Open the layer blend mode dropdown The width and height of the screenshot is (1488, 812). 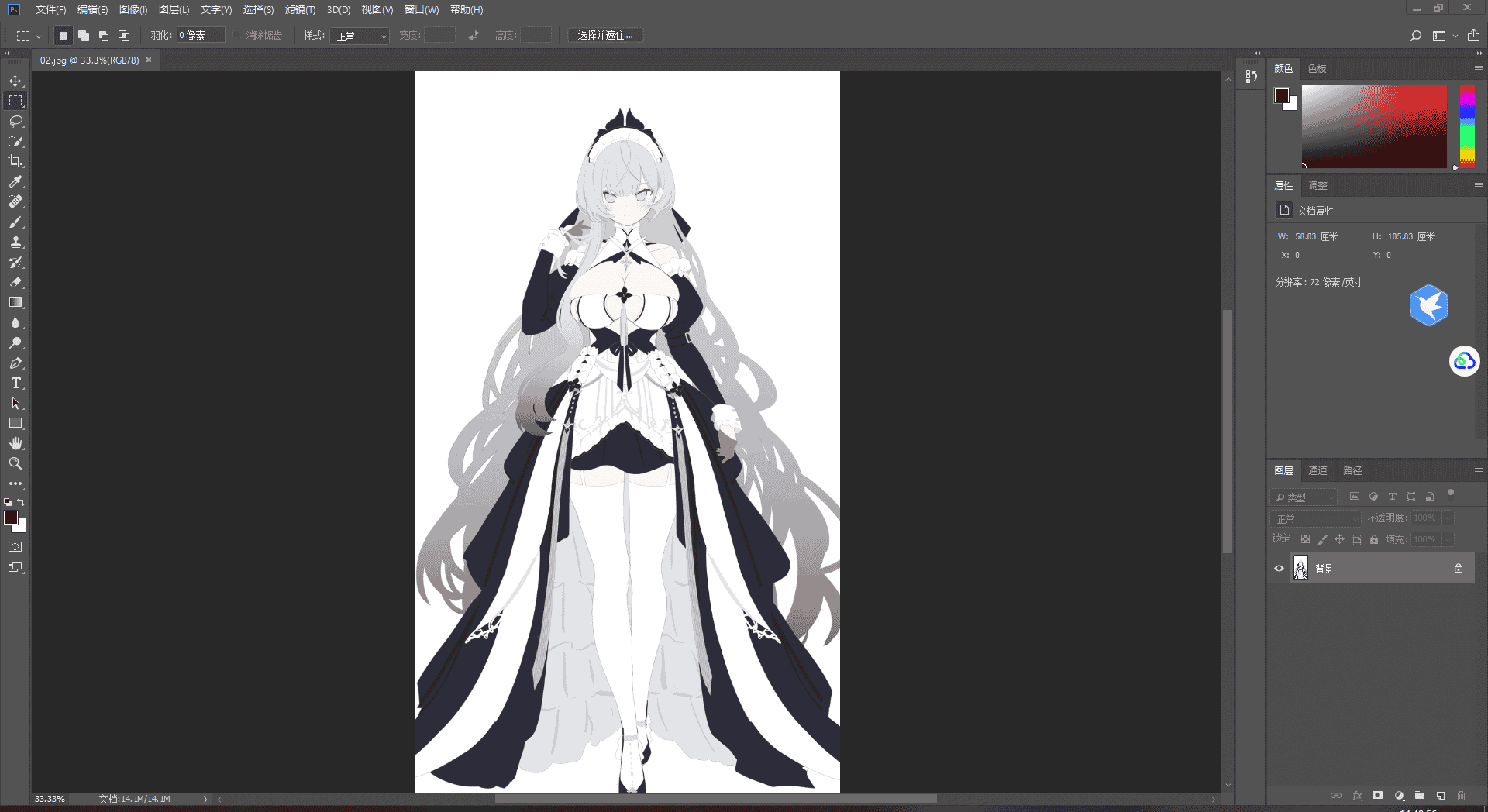tap(1315, 518)
